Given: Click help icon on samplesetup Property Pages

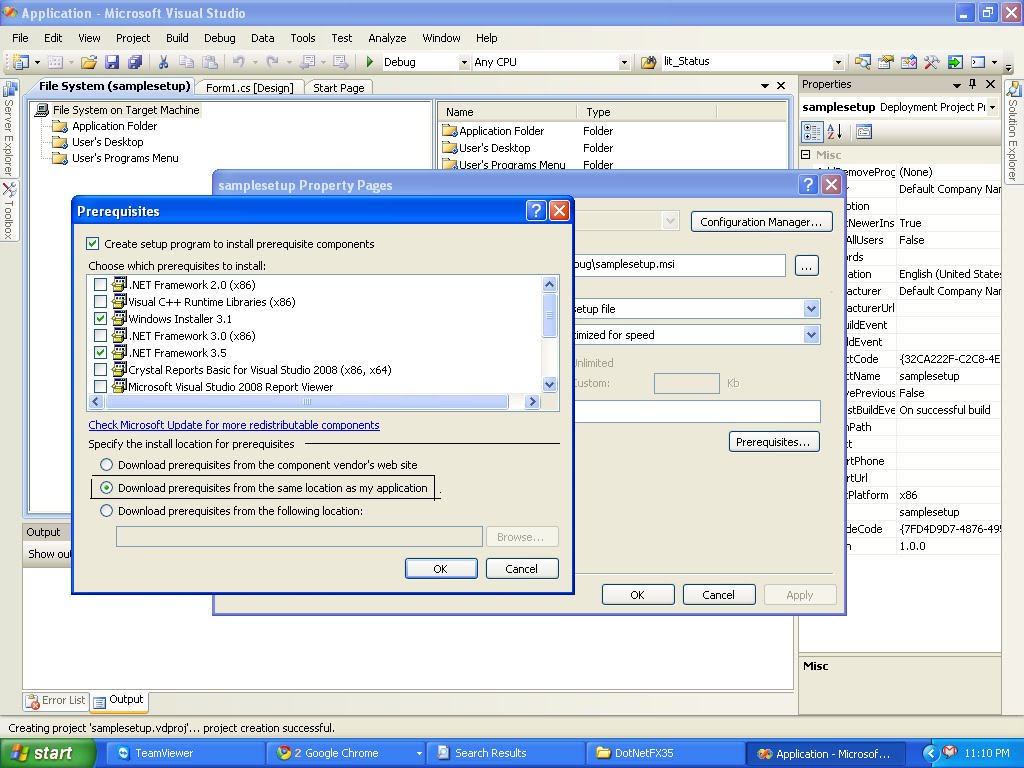Looking at the screenshot, I should [x=808, y=185].
